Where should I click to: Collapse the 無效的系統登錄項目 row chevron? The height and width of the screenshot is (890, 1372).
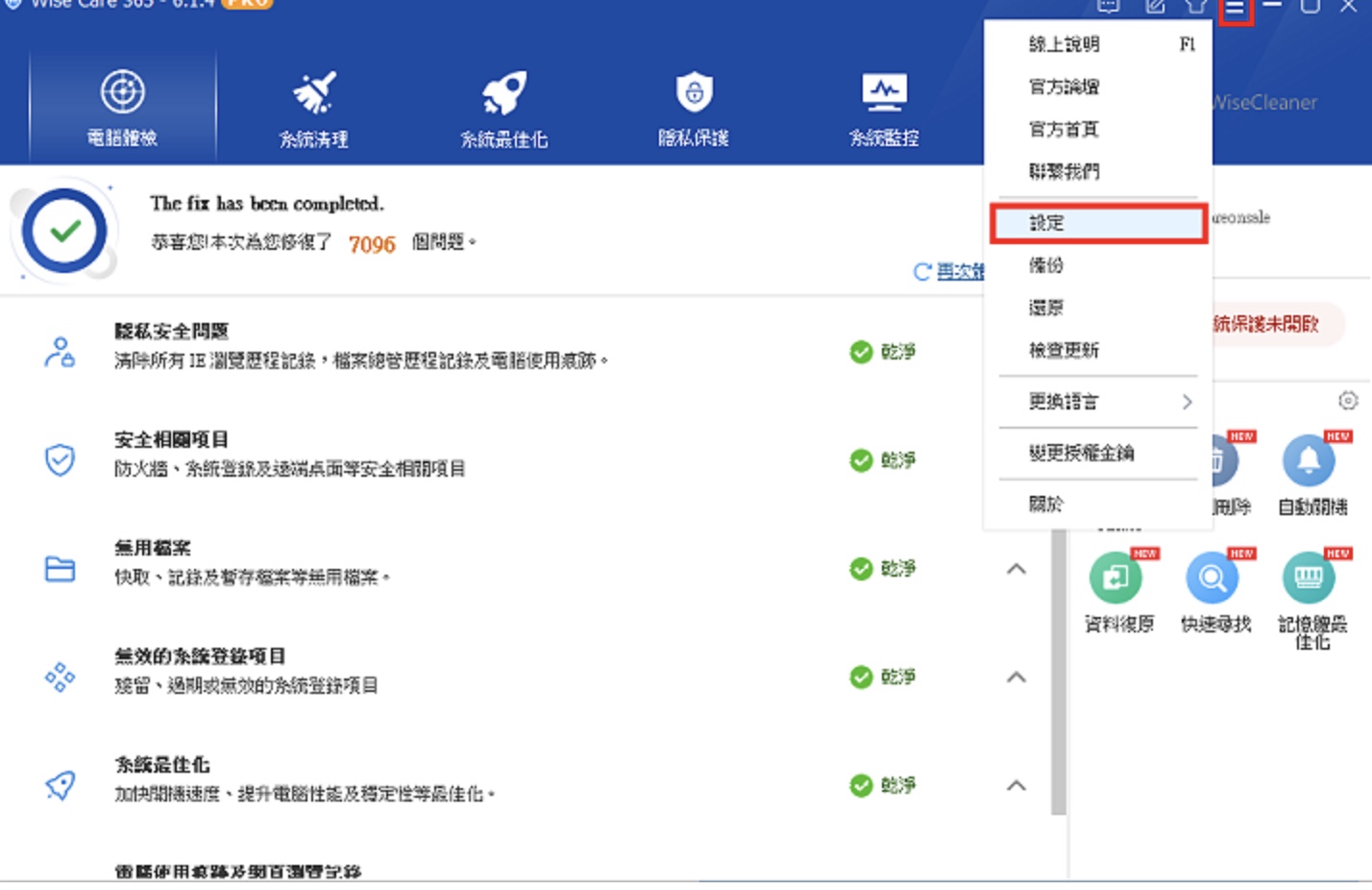click(x=1016, y=678)
